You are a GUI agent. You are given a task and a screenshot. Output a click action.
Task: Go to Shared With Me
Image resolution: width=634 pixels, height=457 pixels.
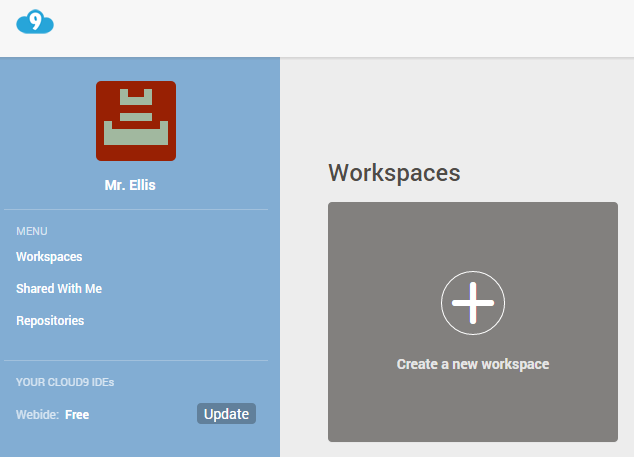(59, 289)
